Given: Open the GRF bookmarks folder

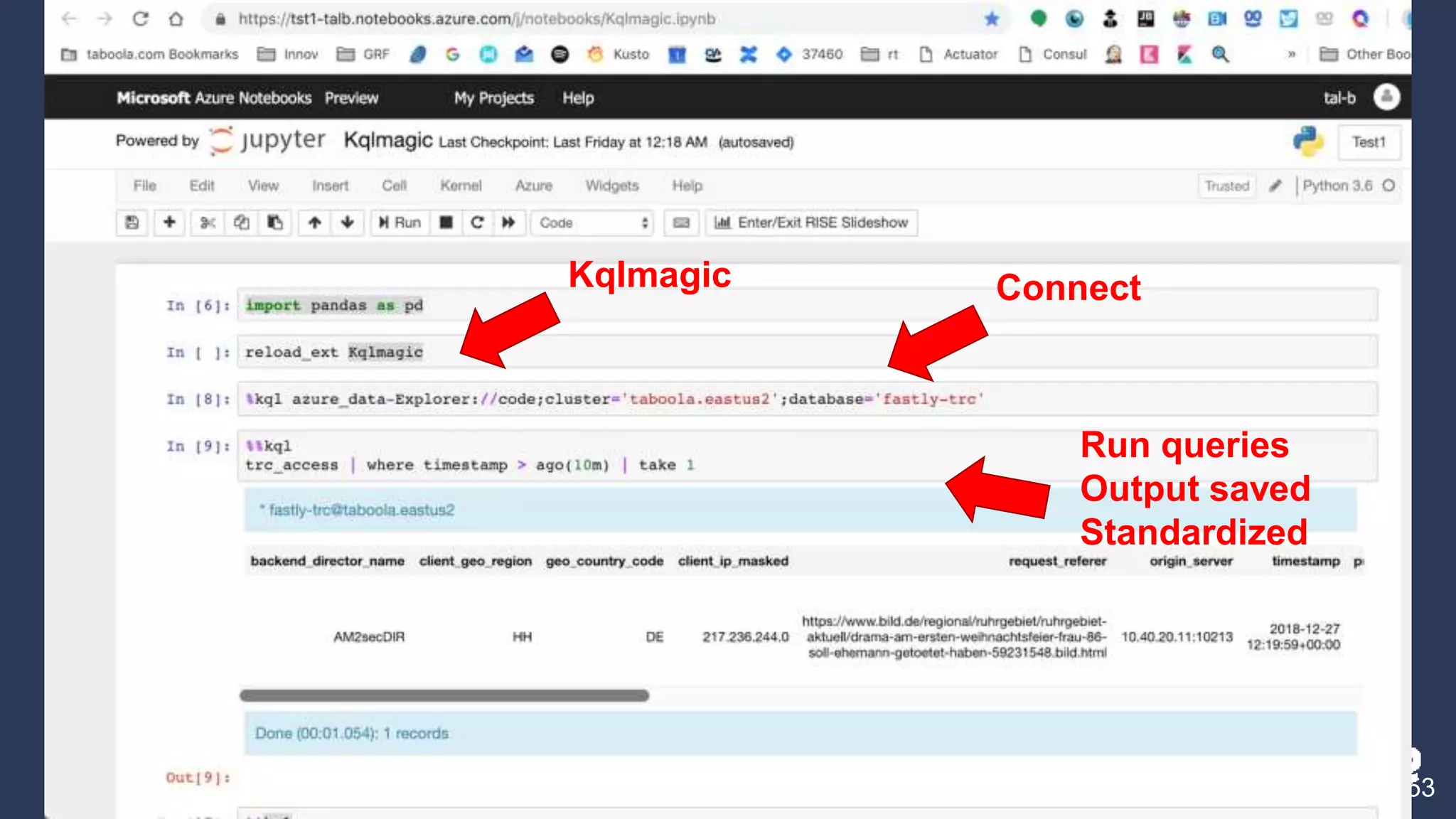Looking at the screenshot, I should 363,54.
